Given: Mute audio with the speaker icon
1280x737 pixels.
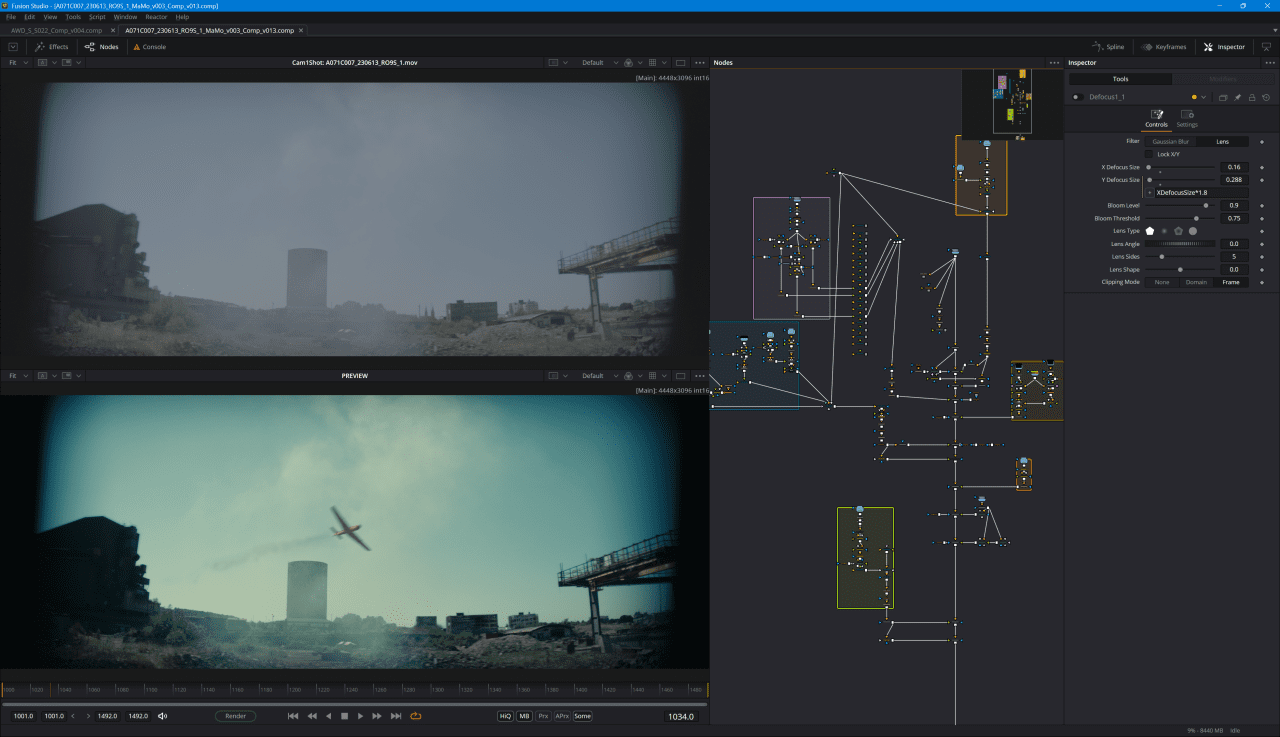Looking at the screenshot, I should pyautogui.click(x=163, y=716).
